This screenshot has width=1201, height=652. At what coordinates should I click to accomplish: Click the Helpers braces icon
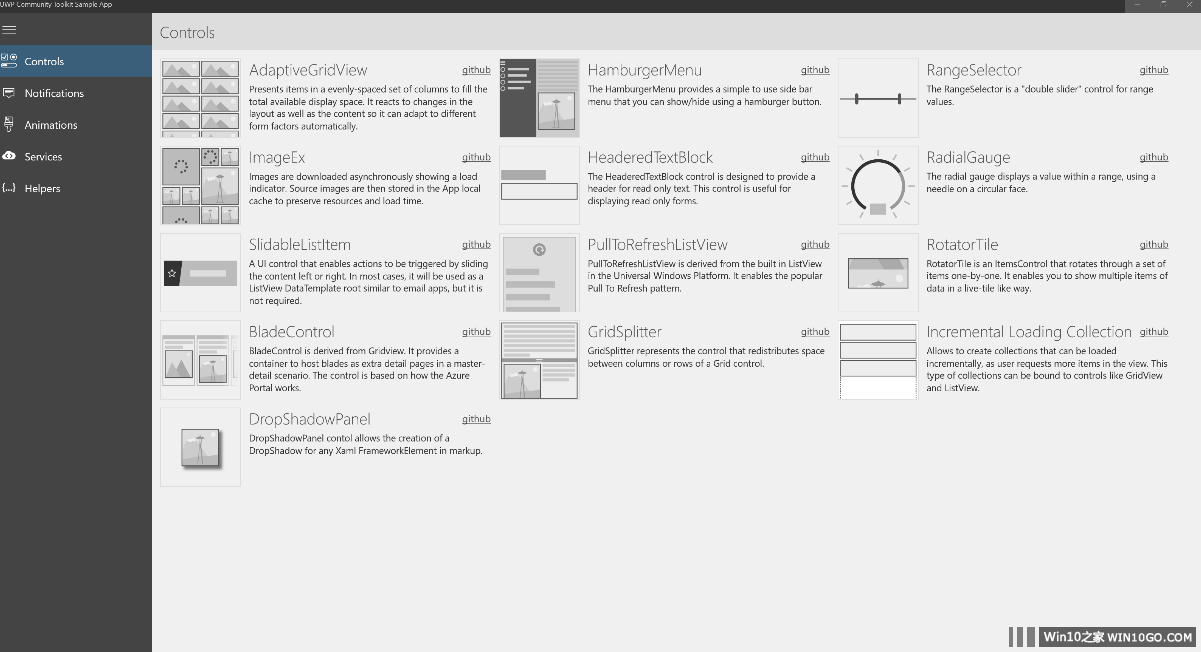click(9, 188)
